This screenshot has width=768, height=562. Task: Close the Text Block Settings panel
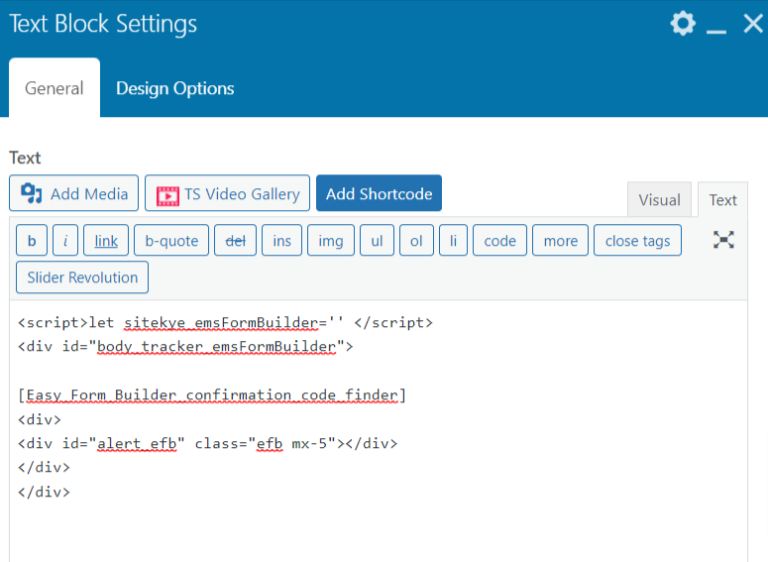click(x=753, y=24)
